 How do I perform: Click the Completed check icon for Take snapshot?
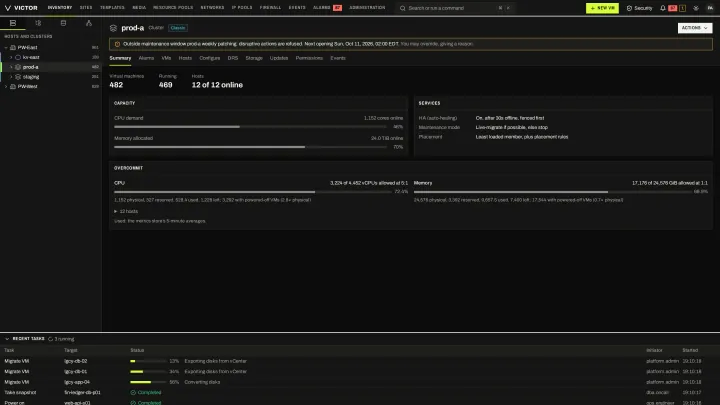pos(133,393)
